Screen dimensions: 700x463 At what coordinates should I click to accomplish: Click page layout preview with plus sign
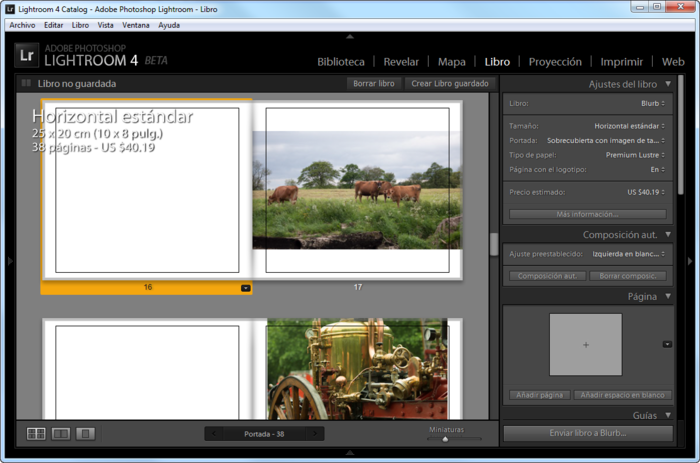point(585,344)
